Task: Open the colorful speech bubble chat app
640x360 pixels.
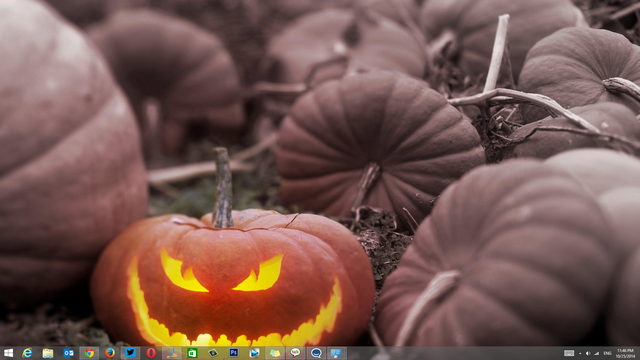Action: (295, 353)
